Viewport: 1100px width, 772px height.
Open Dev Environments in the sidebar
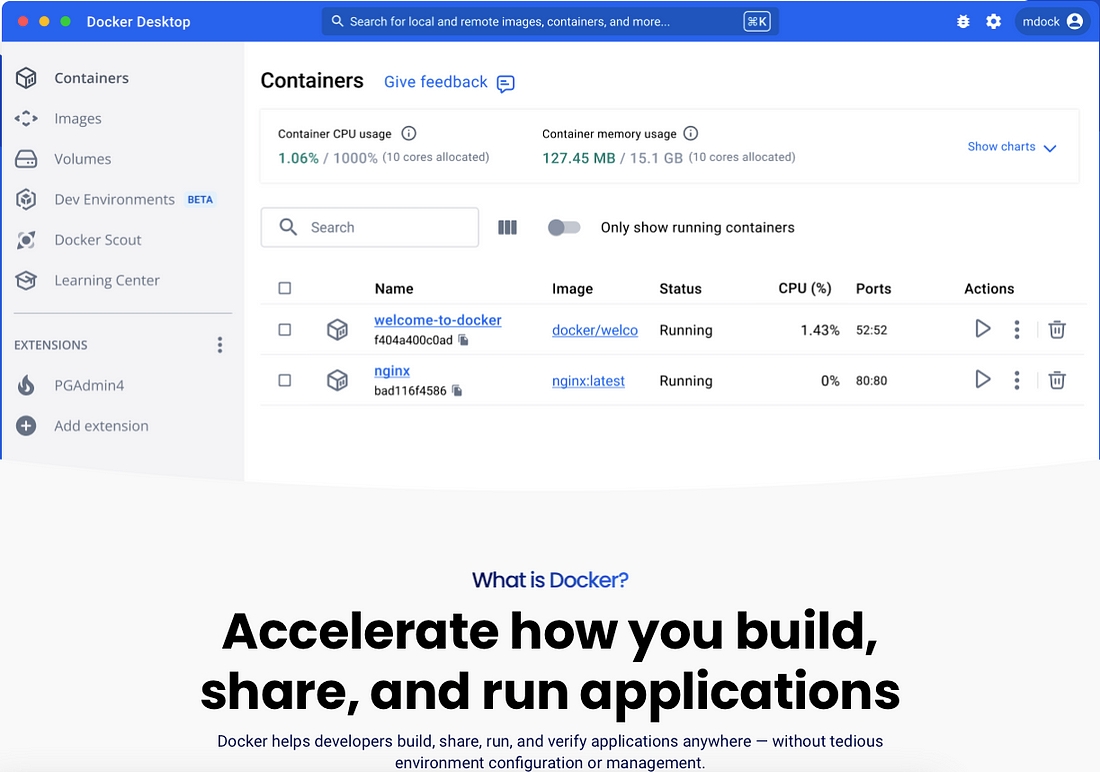point(114,200)
